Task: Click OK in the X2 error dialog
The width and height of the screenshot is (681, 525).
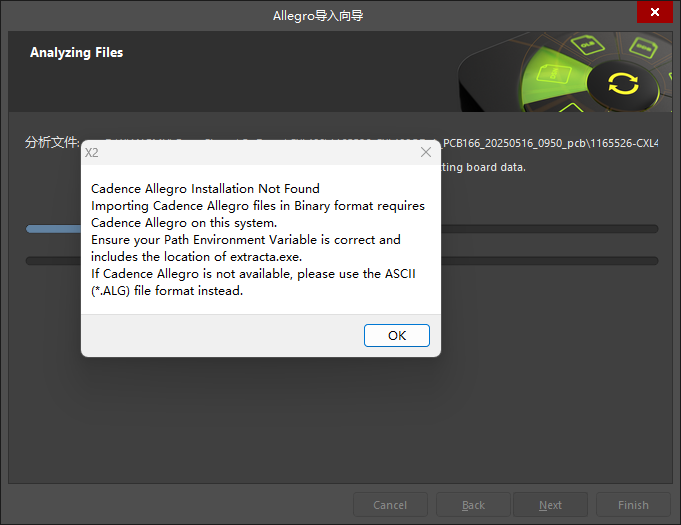Action: click(397, 335)
